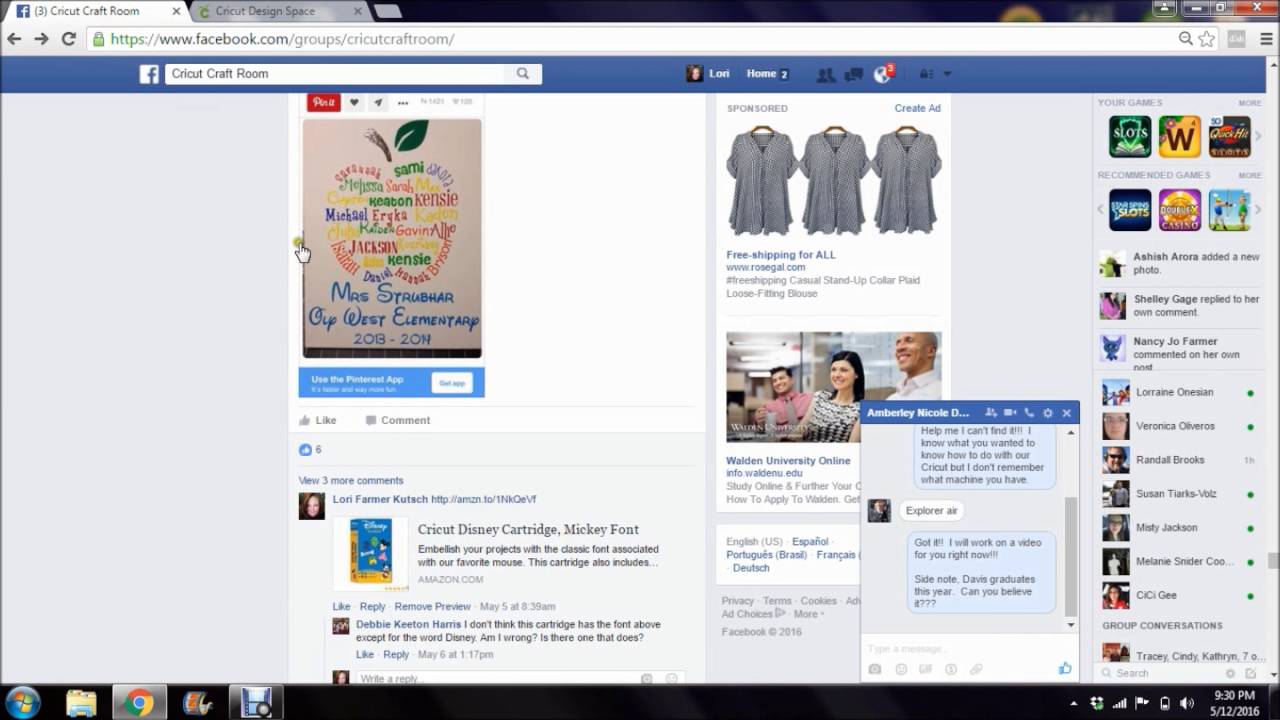This screenshot has width=1280, height=720.
Task: Open the Cricut Disney Cartridge, Mickey Font preview
Action: pos(528,530)
